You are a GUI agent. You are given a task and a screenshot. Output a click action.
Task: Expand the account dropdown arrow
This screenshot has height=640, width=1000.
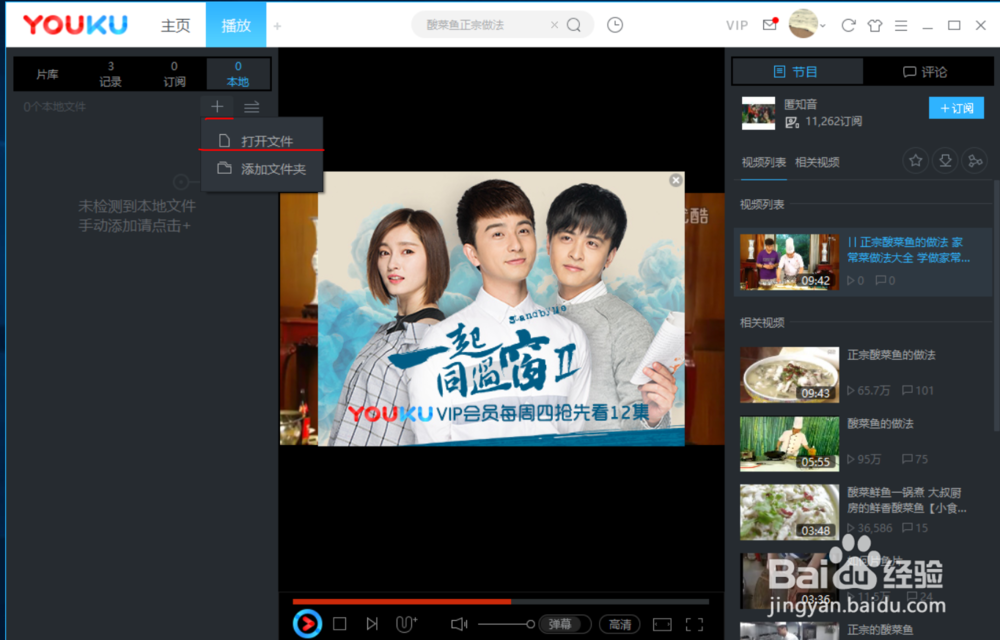tap(823, 25)
